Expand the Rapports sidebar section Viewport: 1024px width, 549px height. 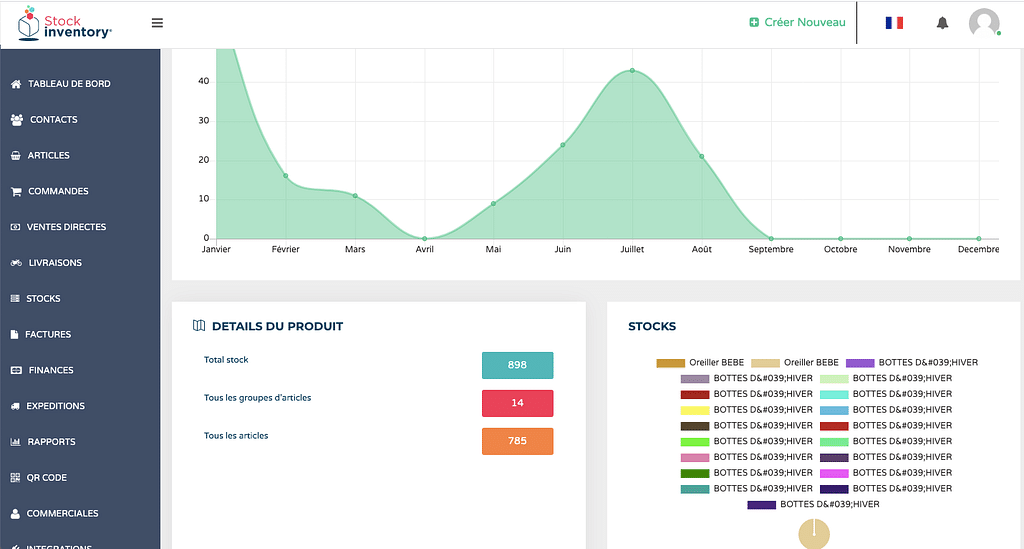[51, 442]
